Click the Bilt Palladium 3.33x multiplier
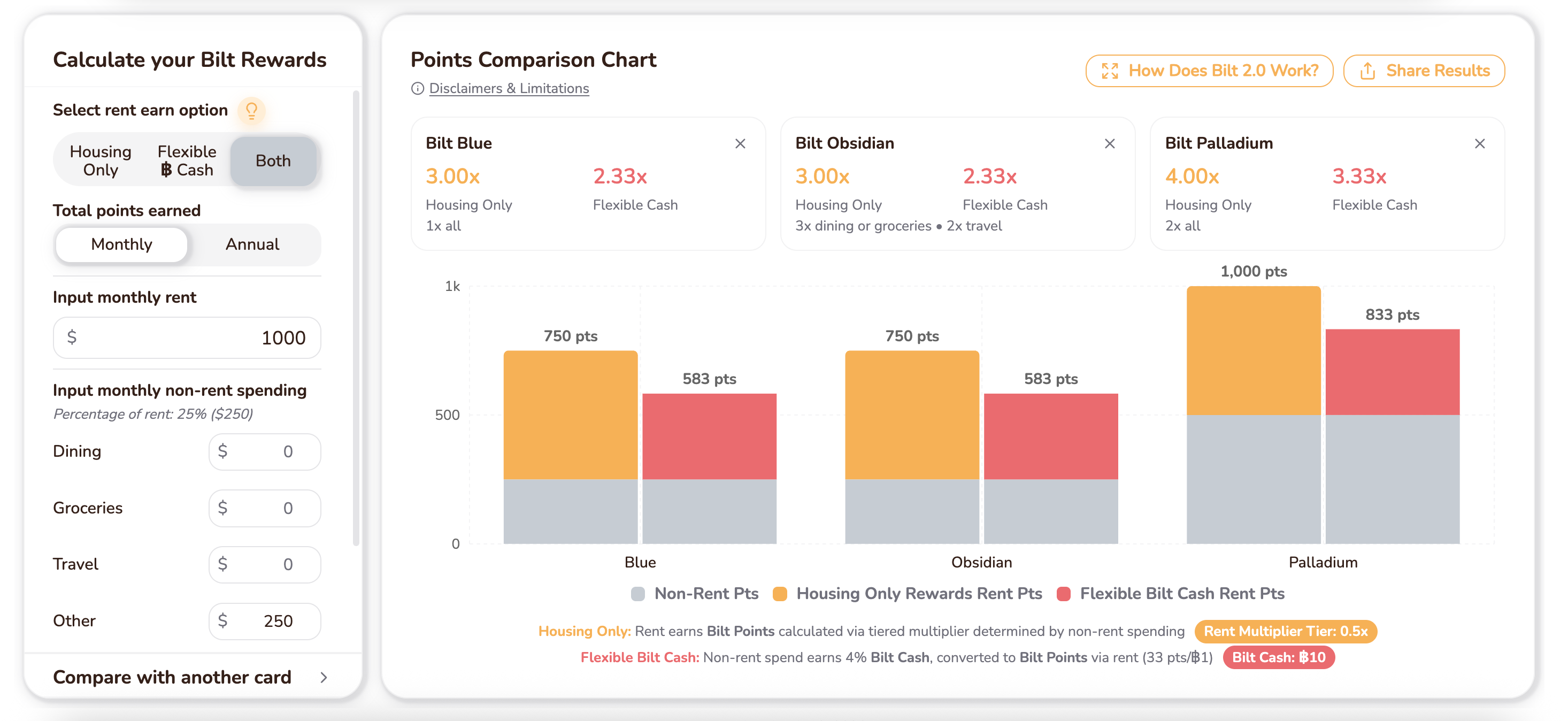1568x721 pixels. tap(1359, 177)
